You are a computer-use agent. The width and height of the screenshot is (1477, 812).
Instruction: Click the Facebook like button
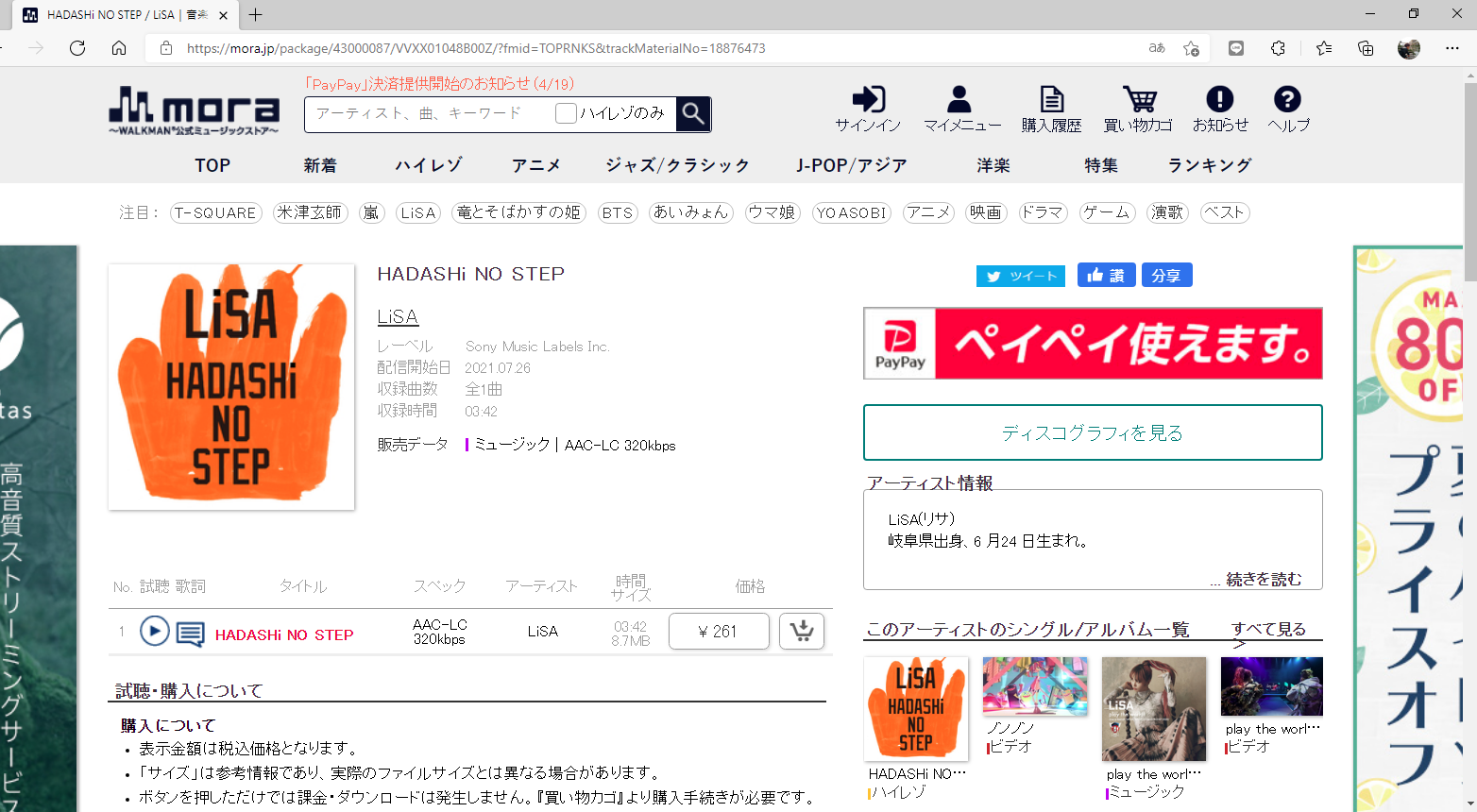pyautogui.click(x=1106, y=275)
